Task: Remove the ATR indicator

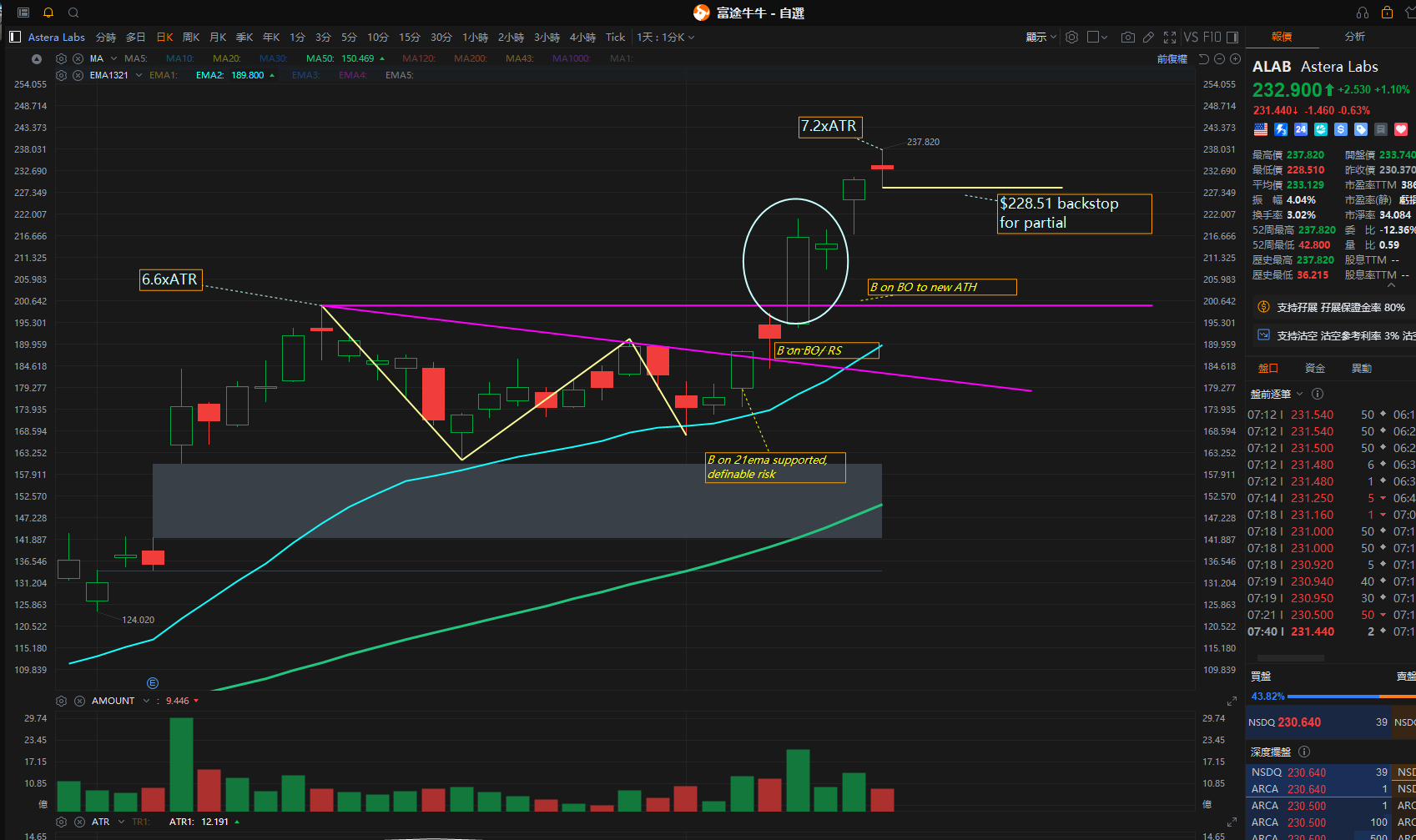Action: tap(79, 822)
